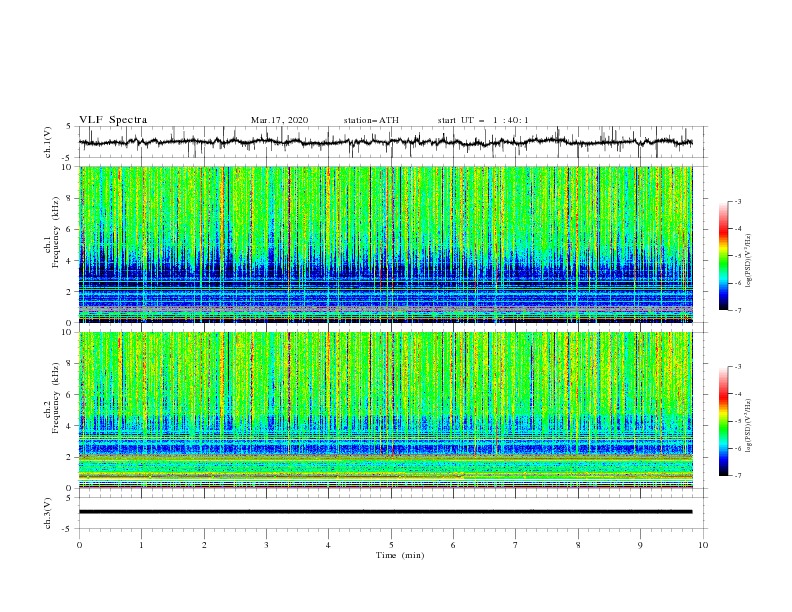
Task: Click time axis tick label "9"
Action: [x=640, y=545]
